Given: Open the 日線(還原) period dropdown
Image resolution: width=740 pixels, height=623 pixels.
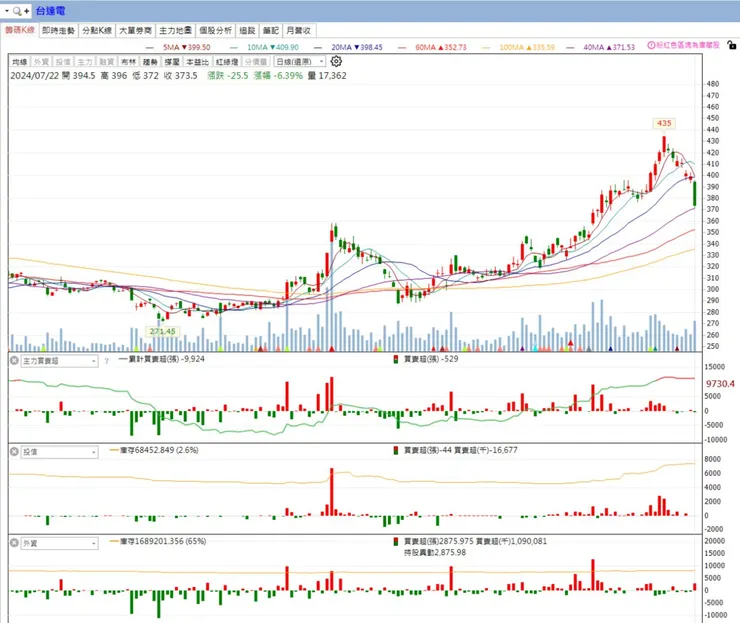Looking at the screenshot, I should click(300, 62).
